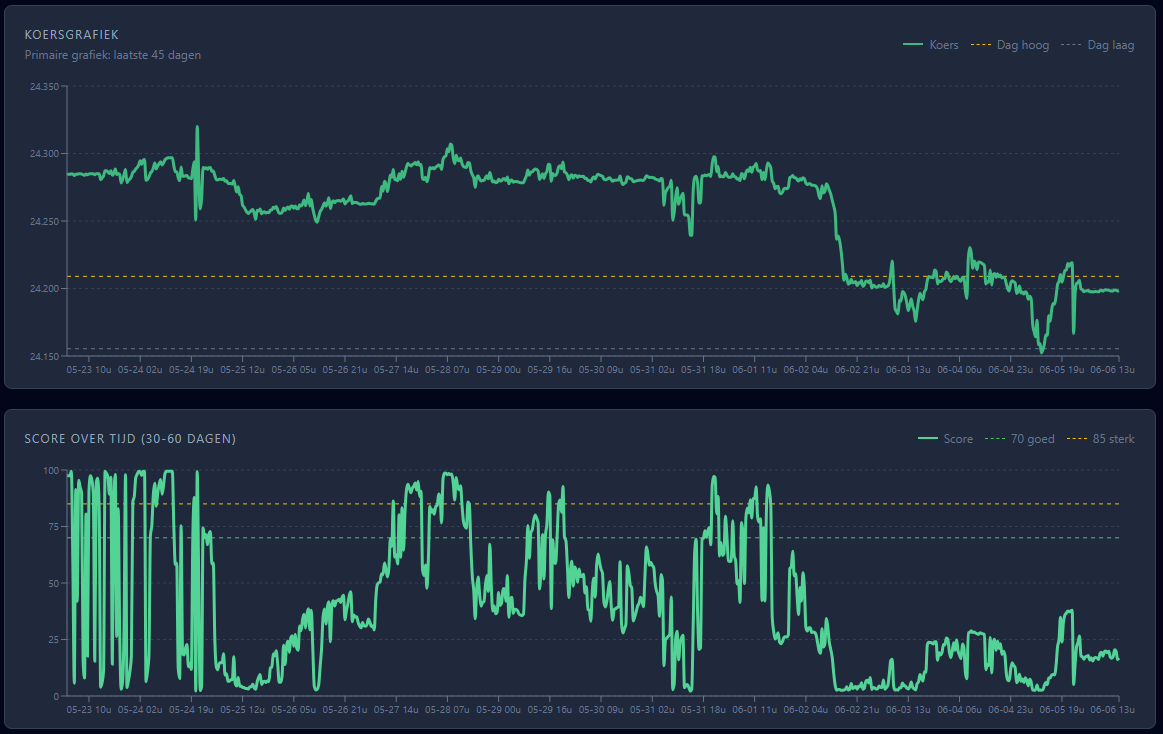1163x734 pixels.
Task: Select the '05-29 16u' tick in the price chart
Action: (550, 369)
